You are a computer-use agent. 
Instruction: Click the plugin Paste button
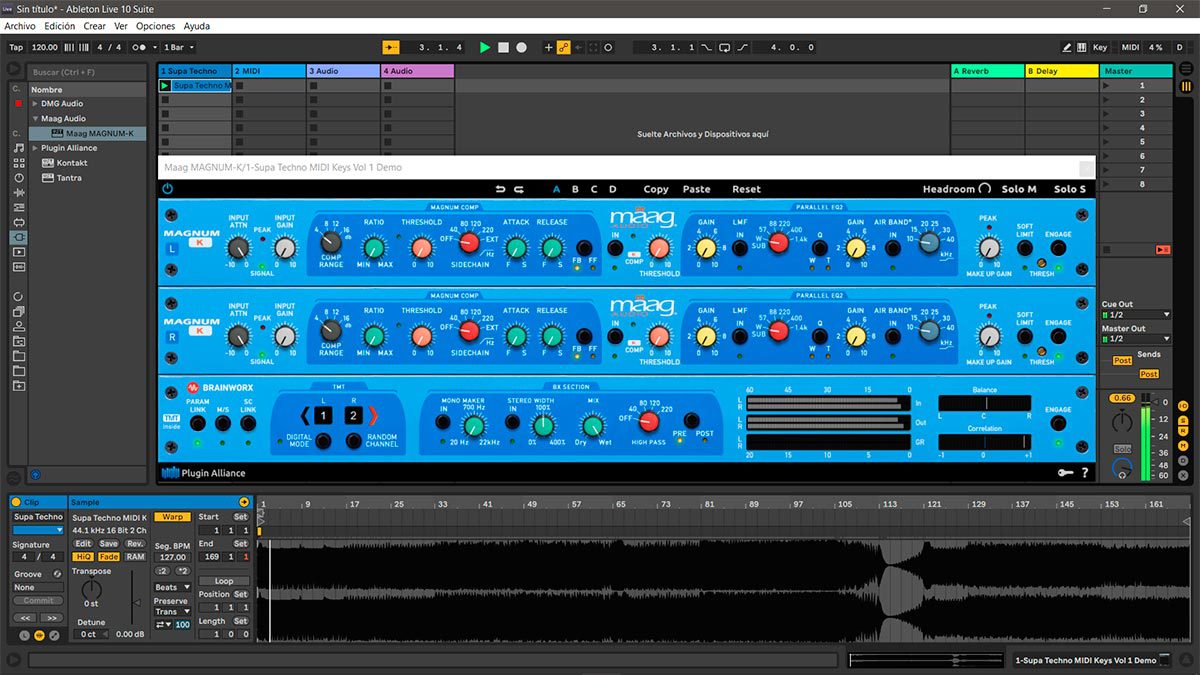(x=696, y=189)
